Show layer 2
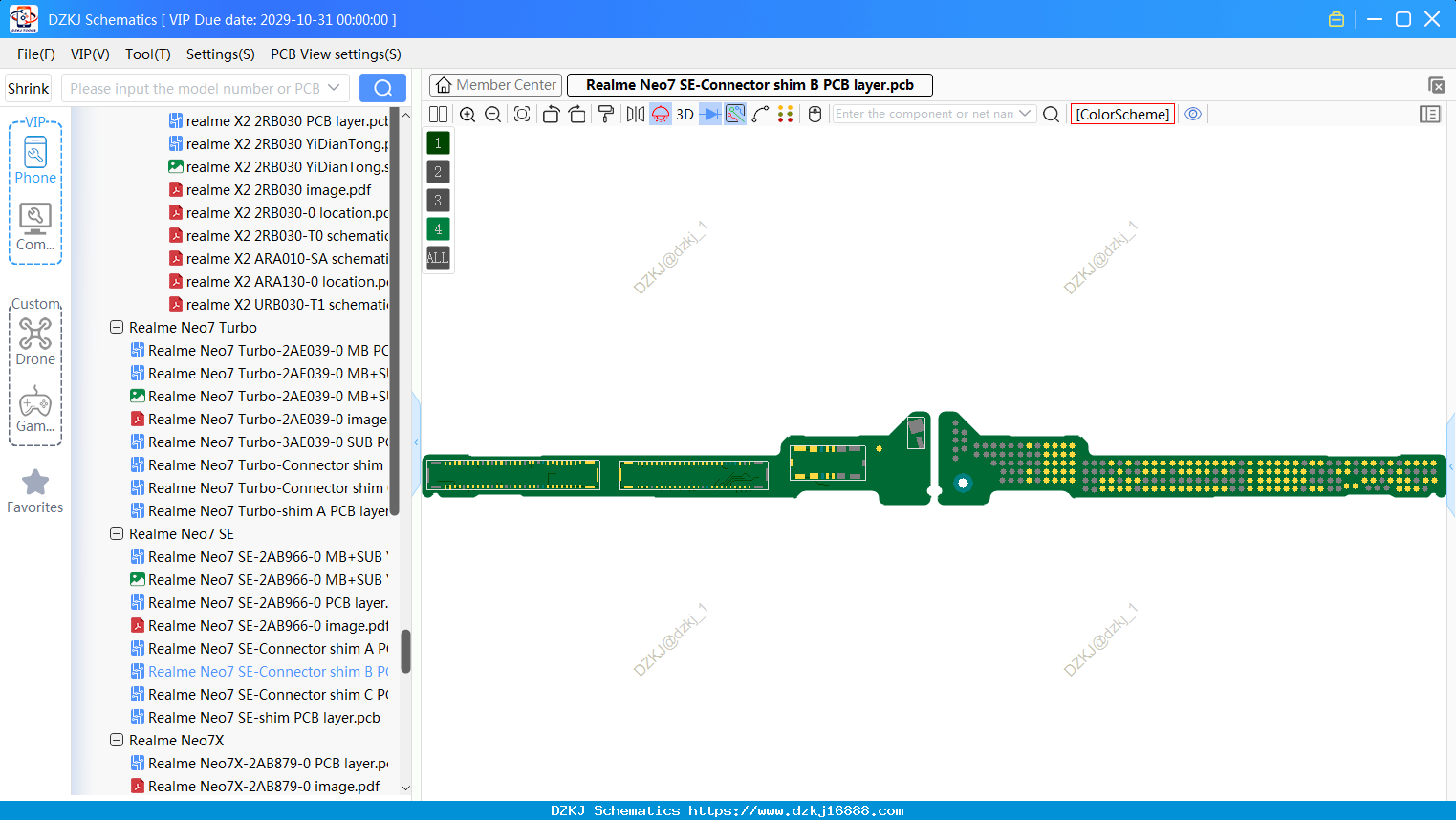Image resolution: width=1456 pixels, height=820 pixels. (438, 172)
